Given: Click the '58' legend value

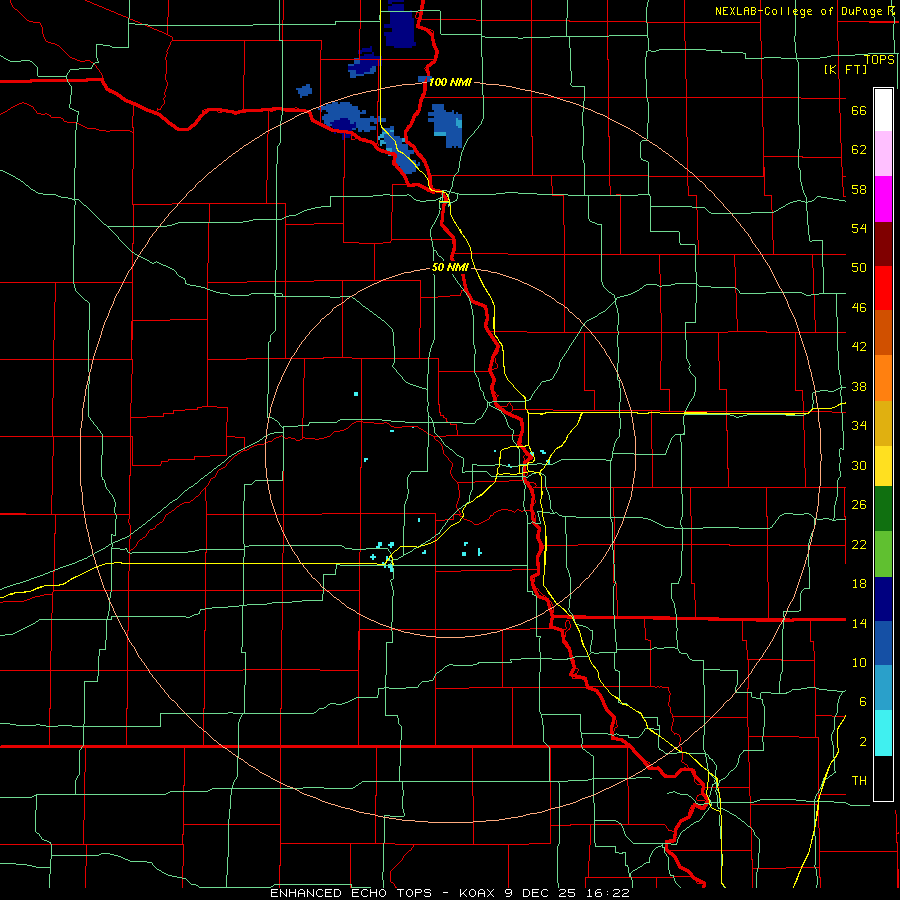Looking at the screenshot, I should pos(859,189).
